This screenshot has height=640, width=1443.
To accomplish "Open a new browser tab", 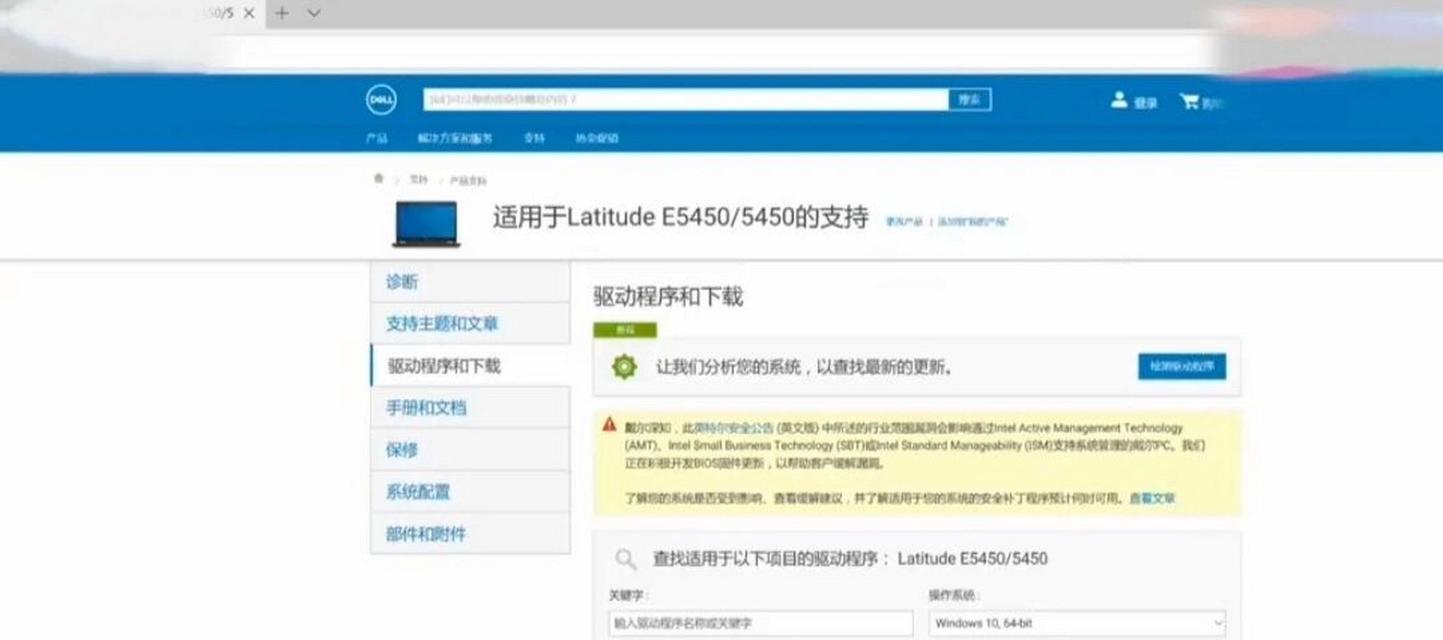I will (x=282, y=13).
